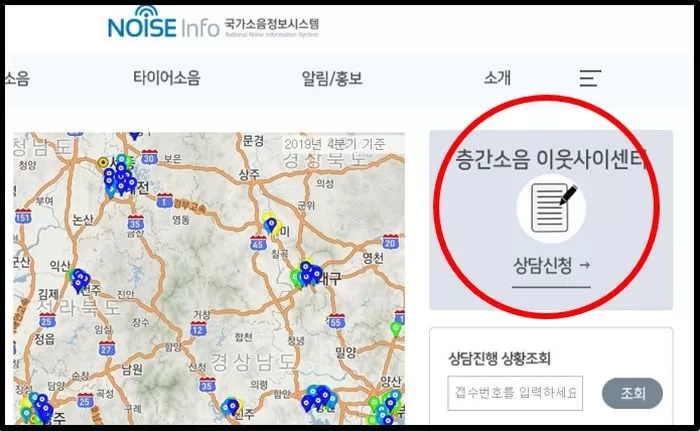Click the highway 20 shield near 영천
Viewport: 700px width, 431px height.
coord(390,242)
